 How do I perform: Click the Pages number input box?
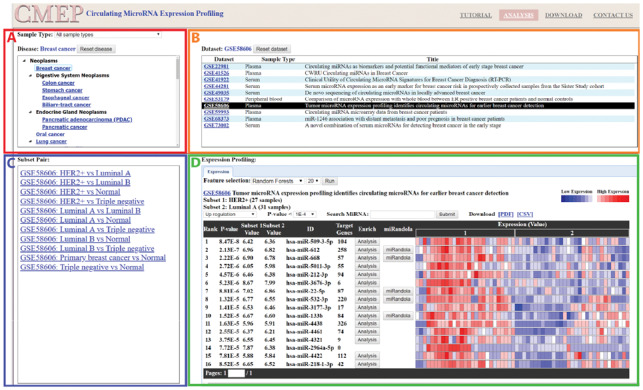coord(236,373)
